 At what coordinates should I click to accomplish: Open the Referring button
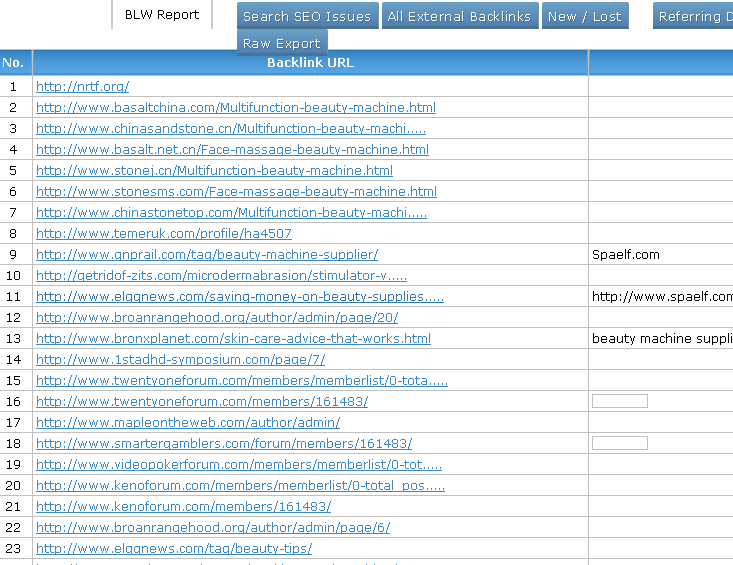(693, 16)
